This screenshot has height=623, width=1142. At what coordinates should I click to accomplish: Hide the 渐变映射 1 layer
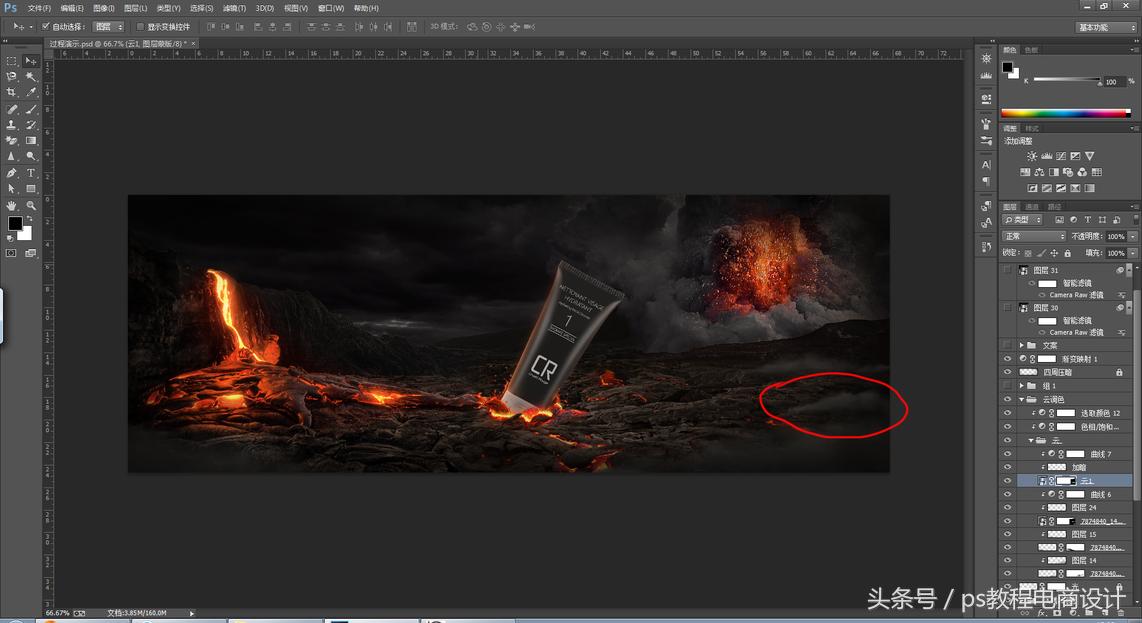[1007, 358]
